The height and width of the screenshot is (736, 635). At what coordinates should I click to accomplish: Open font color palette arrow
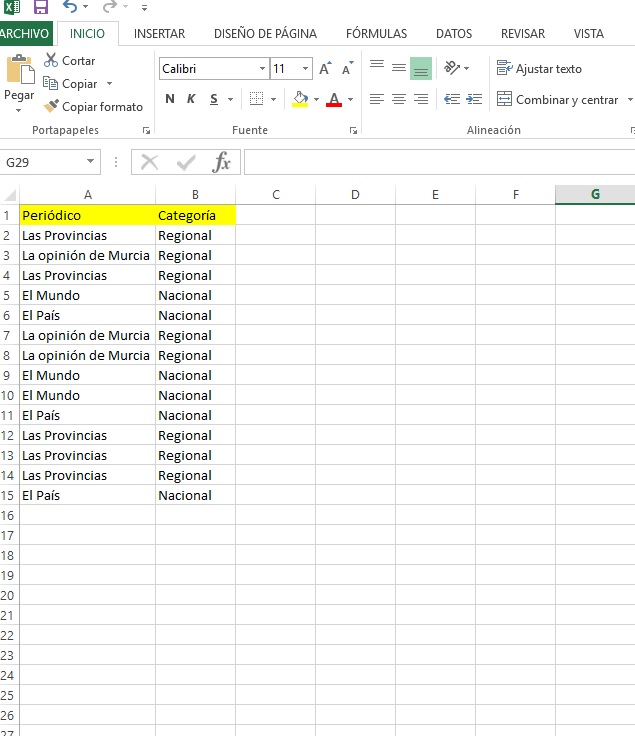click(x=351, y=100)
